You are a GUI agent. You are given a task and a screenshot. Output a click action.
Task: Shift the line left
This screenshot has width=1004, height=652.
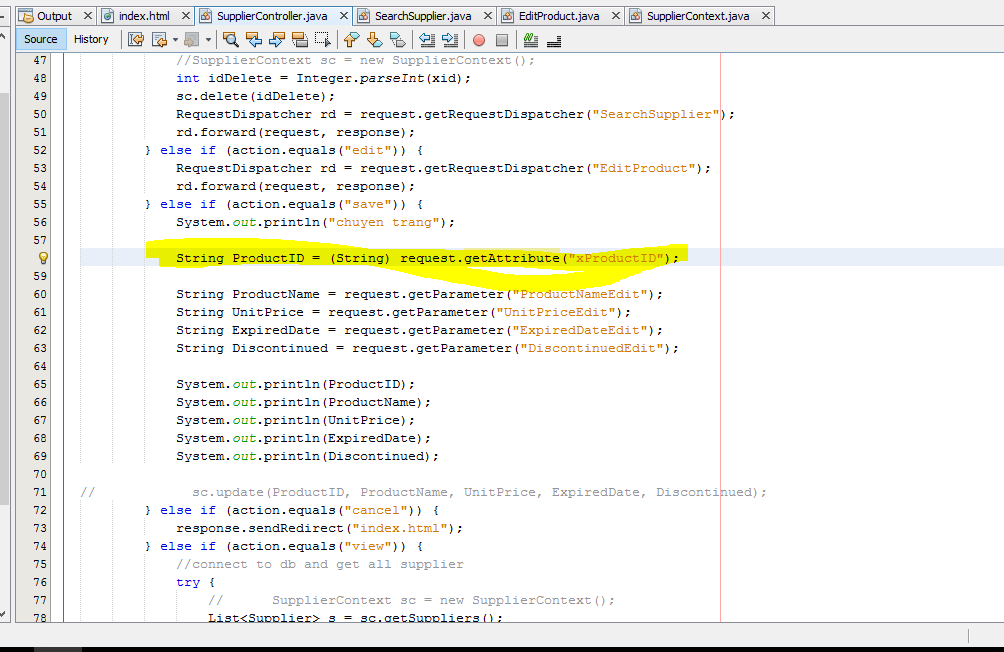tap(427, 40)
